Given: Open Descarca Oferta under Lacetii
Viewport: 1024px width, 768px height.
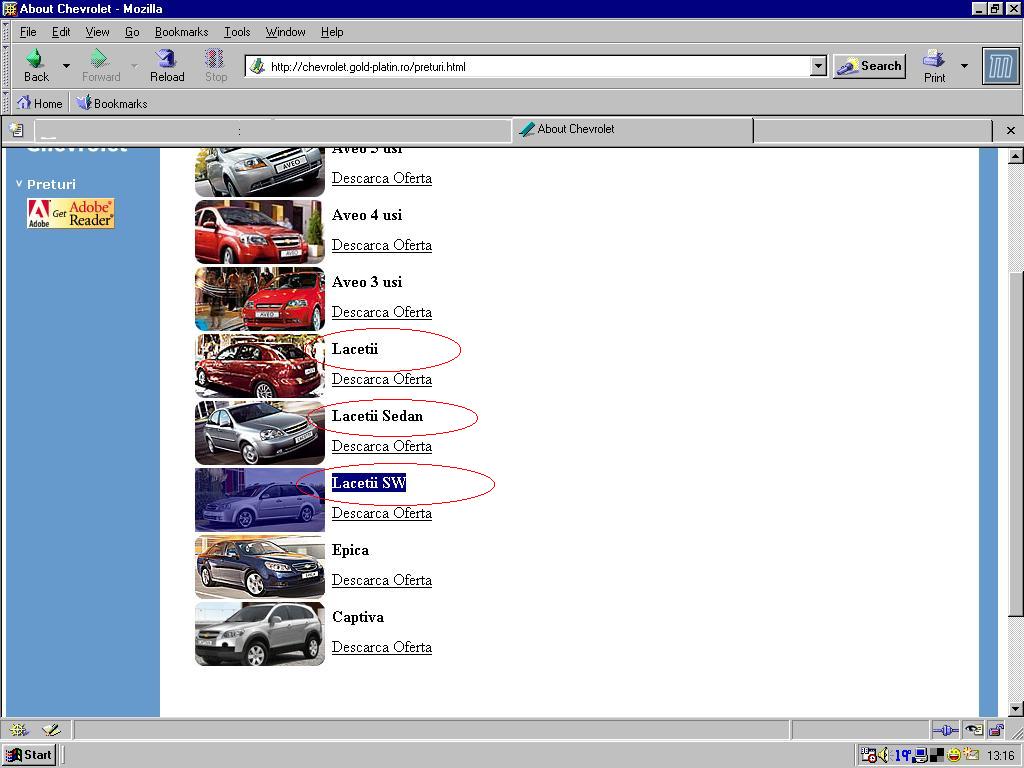Looking at the screenshot, I should click(381, 379).
